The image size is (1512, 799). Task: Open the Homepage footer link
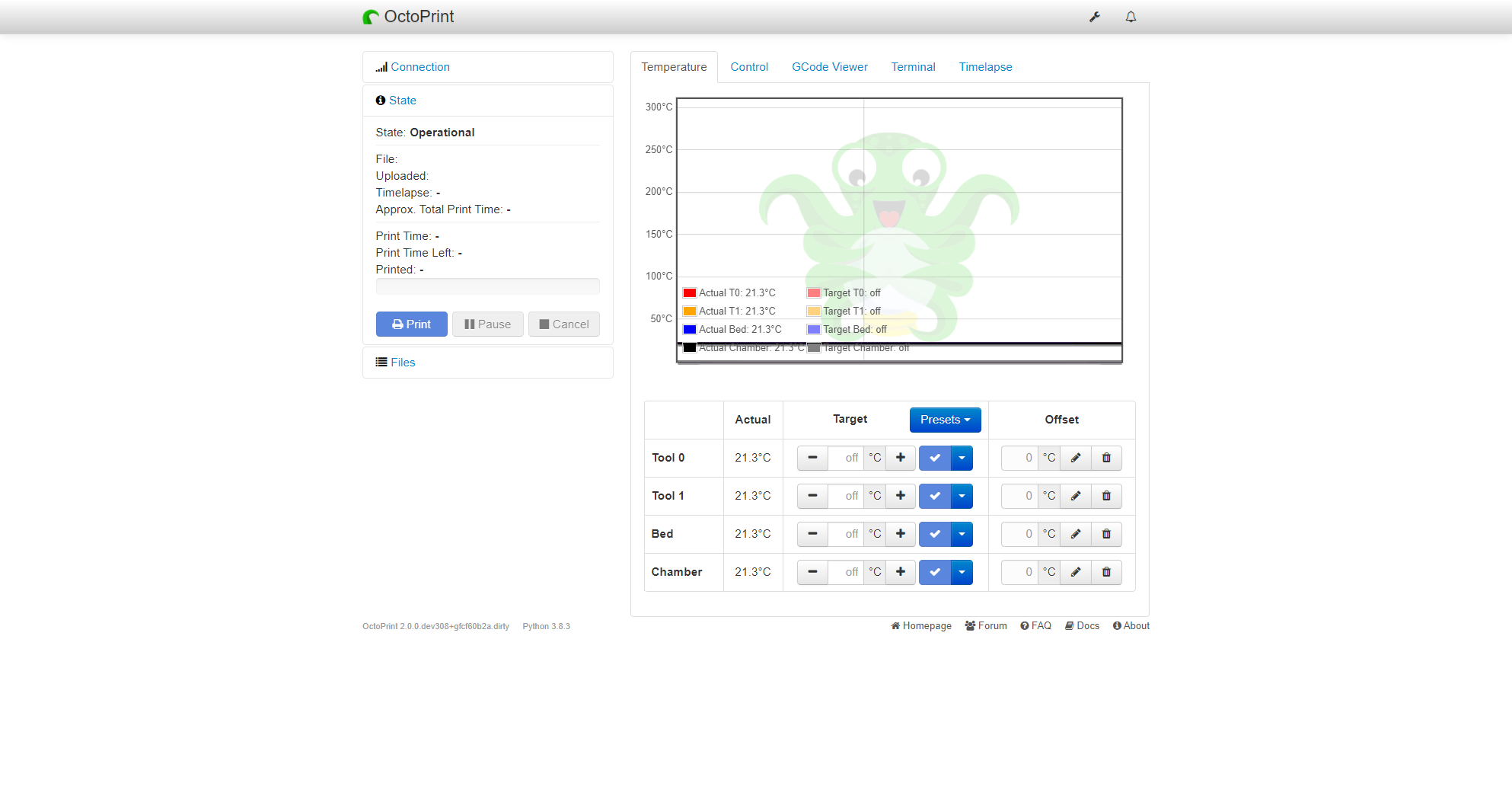(x=921, y=626)
